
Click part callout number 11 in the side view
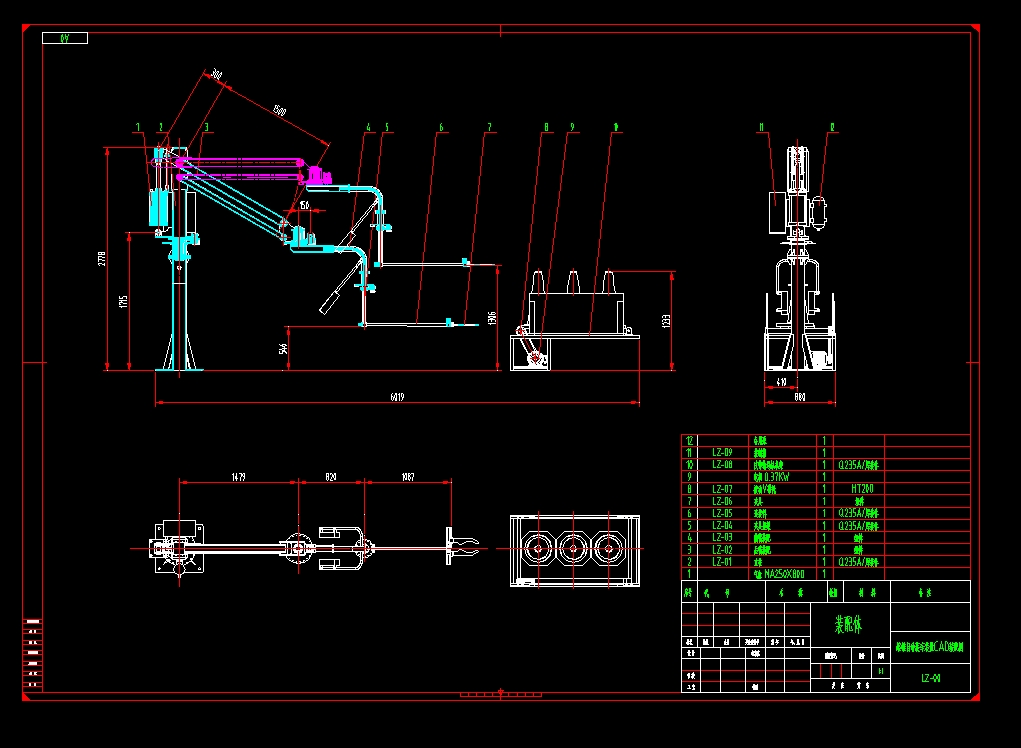coord(761,128)
